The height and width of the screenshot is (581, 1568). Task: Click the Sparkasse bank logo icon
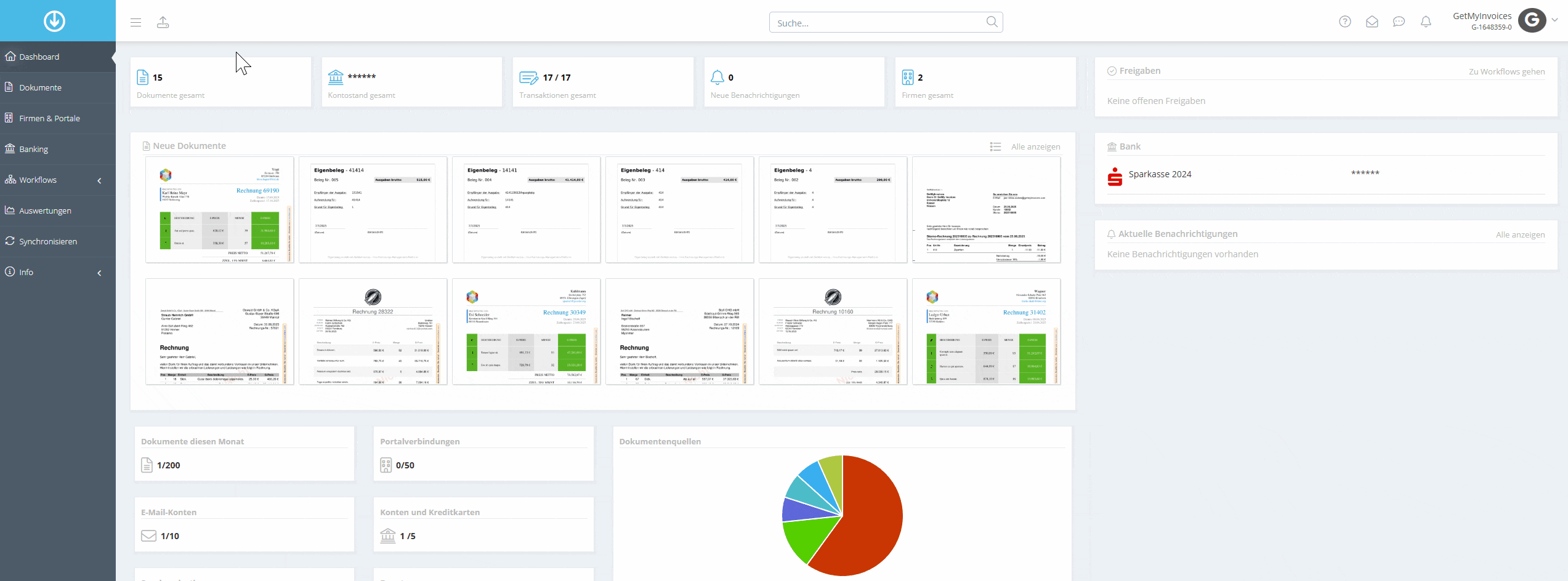click(1115, 177)
